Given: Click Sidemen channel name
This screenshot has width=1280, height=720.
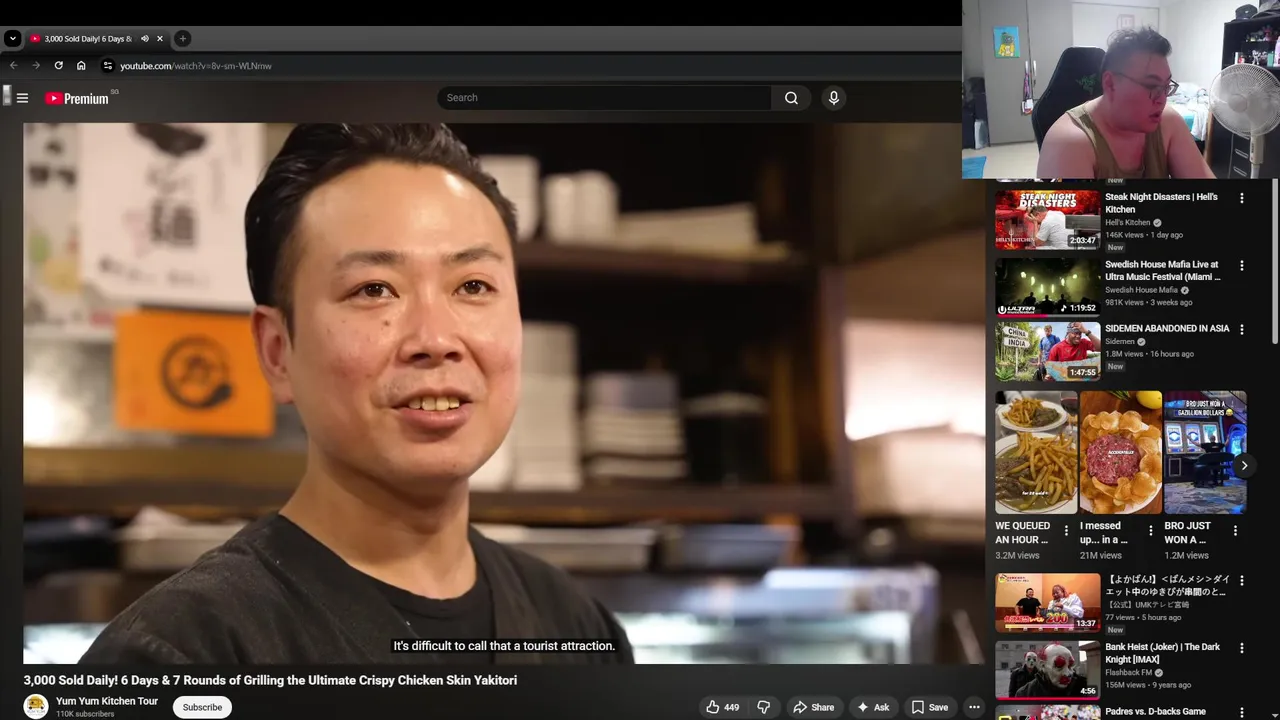Looking at the screenshot, I should [1120, 341].
